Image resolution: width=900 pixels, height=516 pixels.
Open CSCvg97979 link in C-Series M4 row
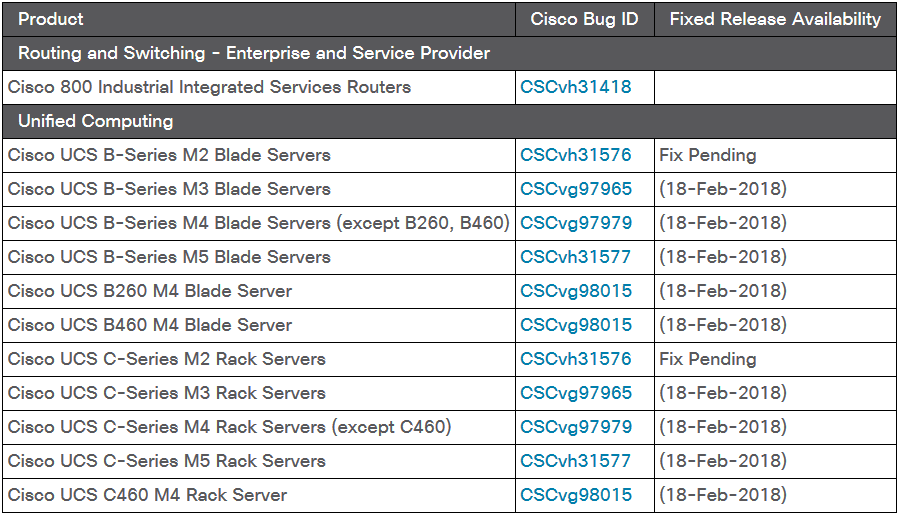pyautogui.click(x=576, y=427)
